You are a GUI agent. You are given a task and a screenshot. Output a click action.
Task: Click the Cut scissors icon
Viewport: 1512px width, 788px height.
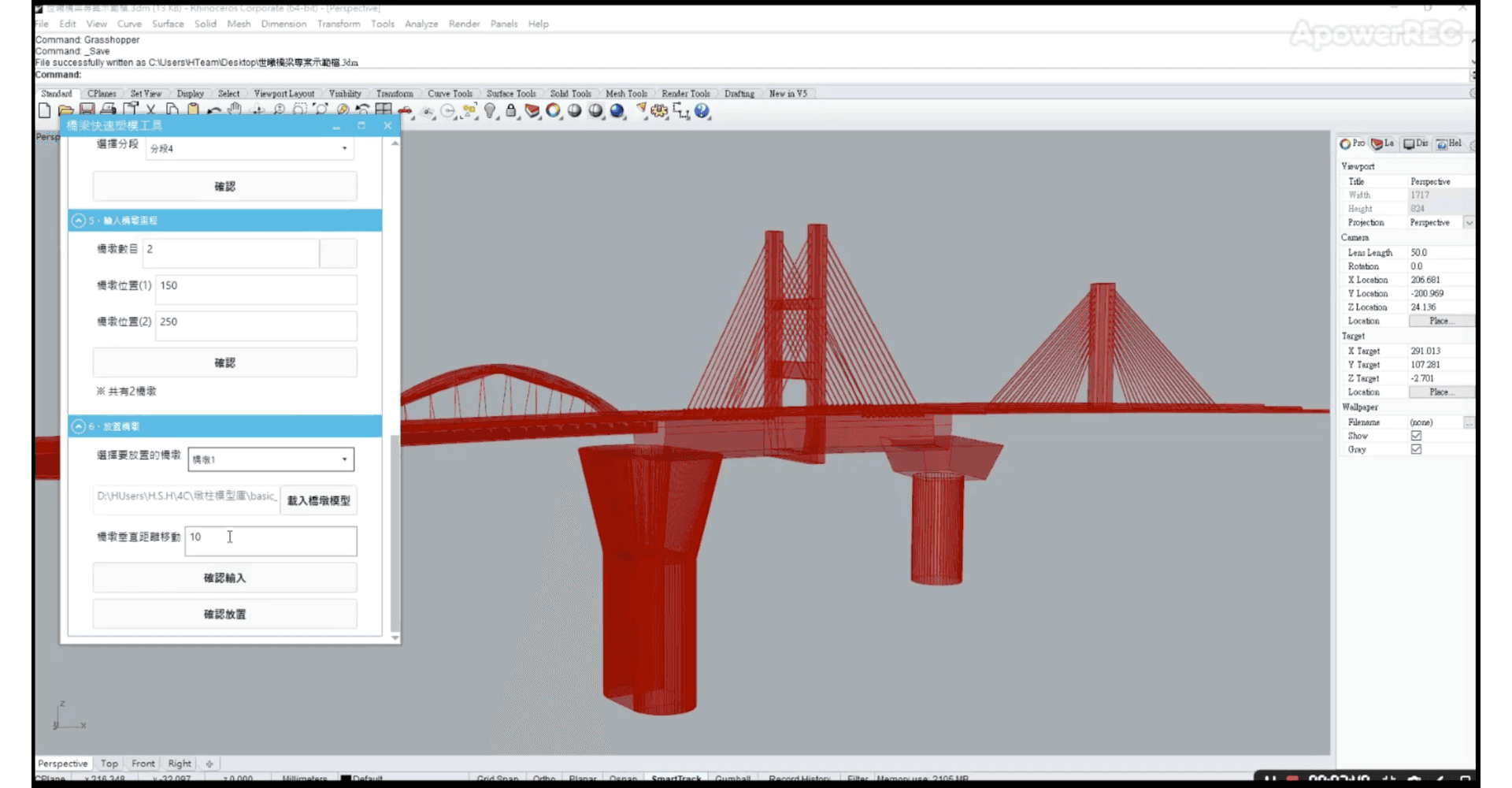click(x=150, y=110)
